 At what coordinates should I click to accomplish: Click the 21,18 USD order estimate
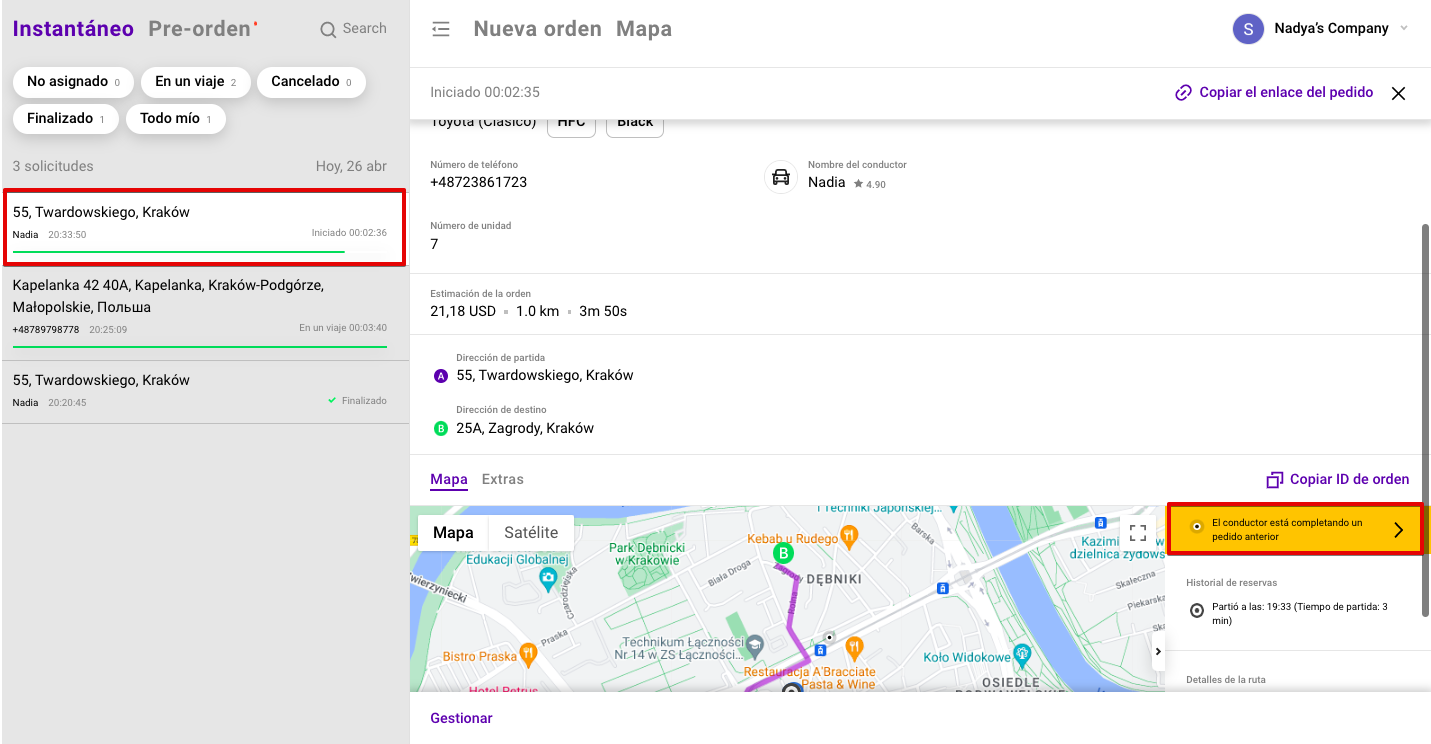click(463, 311)
